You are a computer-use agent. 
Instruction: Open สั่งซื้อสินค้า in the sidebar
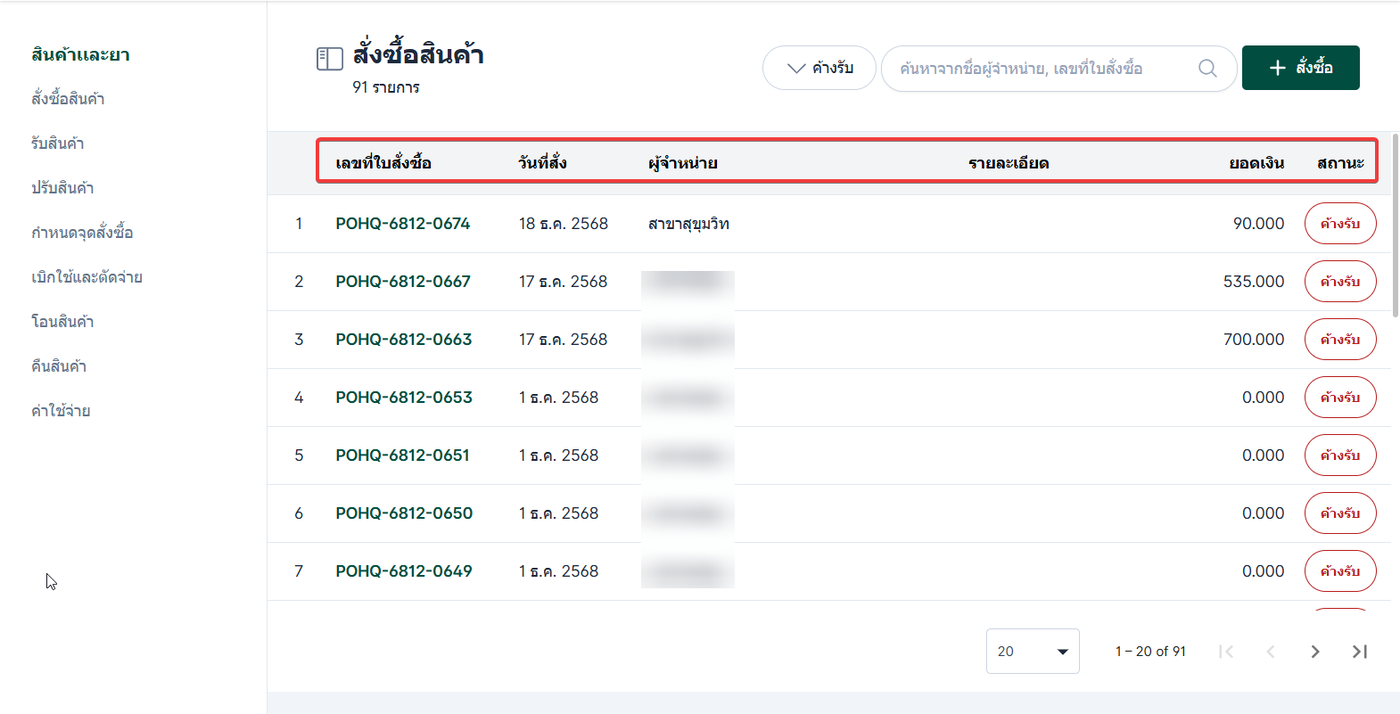click(x=68, y=99)
